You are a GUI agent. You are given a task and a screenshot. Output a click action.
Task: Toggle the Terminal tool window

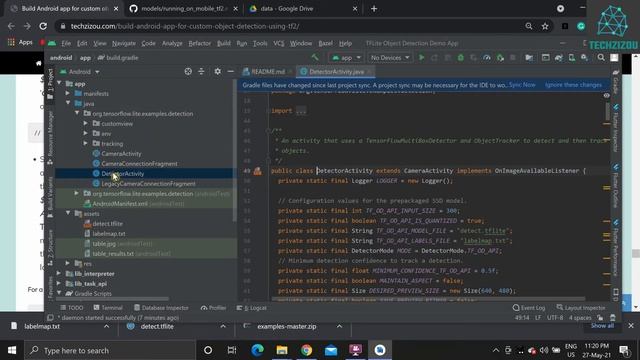click(x=108, y=308)
